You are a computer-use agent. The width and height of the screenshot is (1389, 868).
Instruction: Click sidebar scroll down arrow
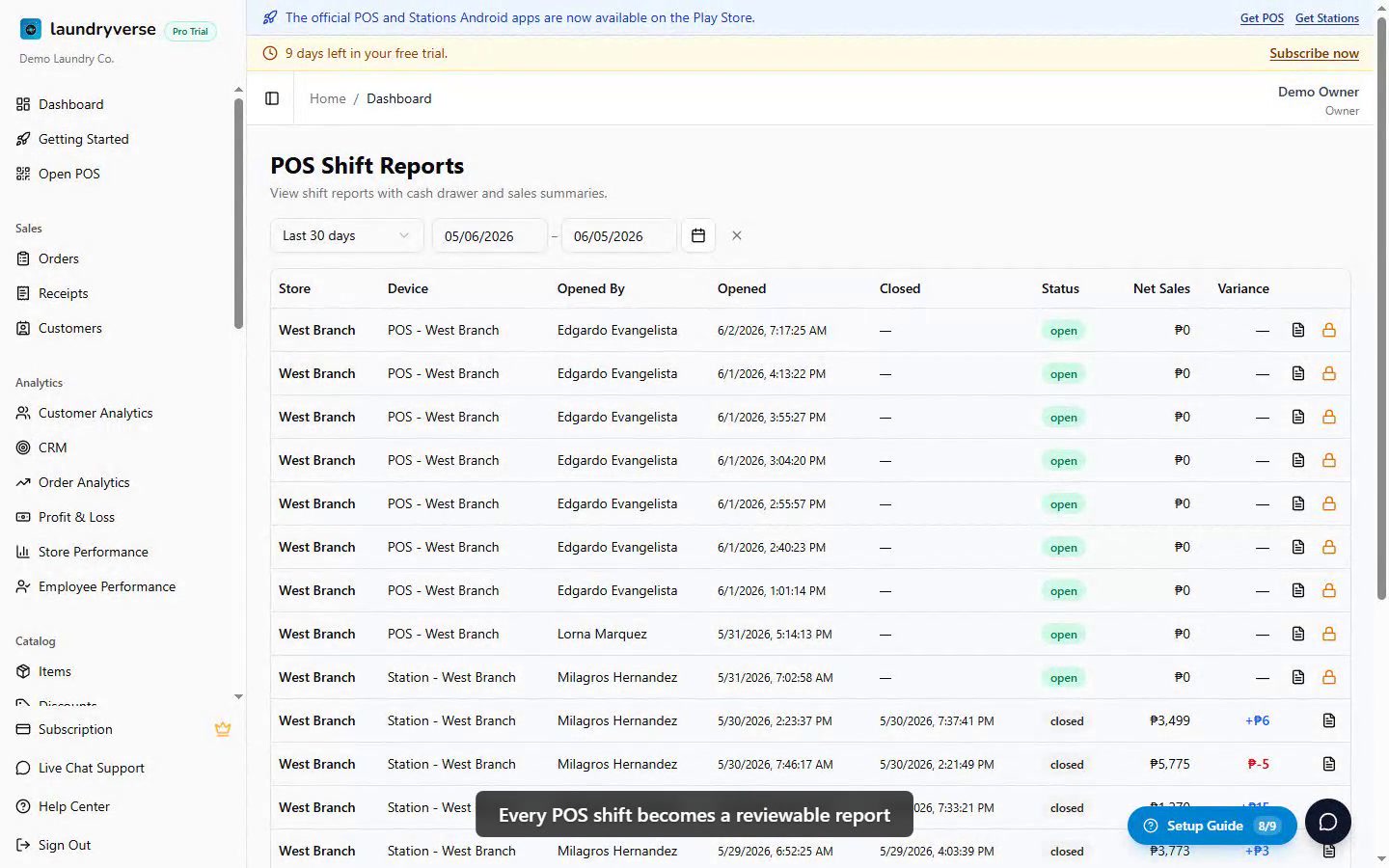[x=238, y=696]
